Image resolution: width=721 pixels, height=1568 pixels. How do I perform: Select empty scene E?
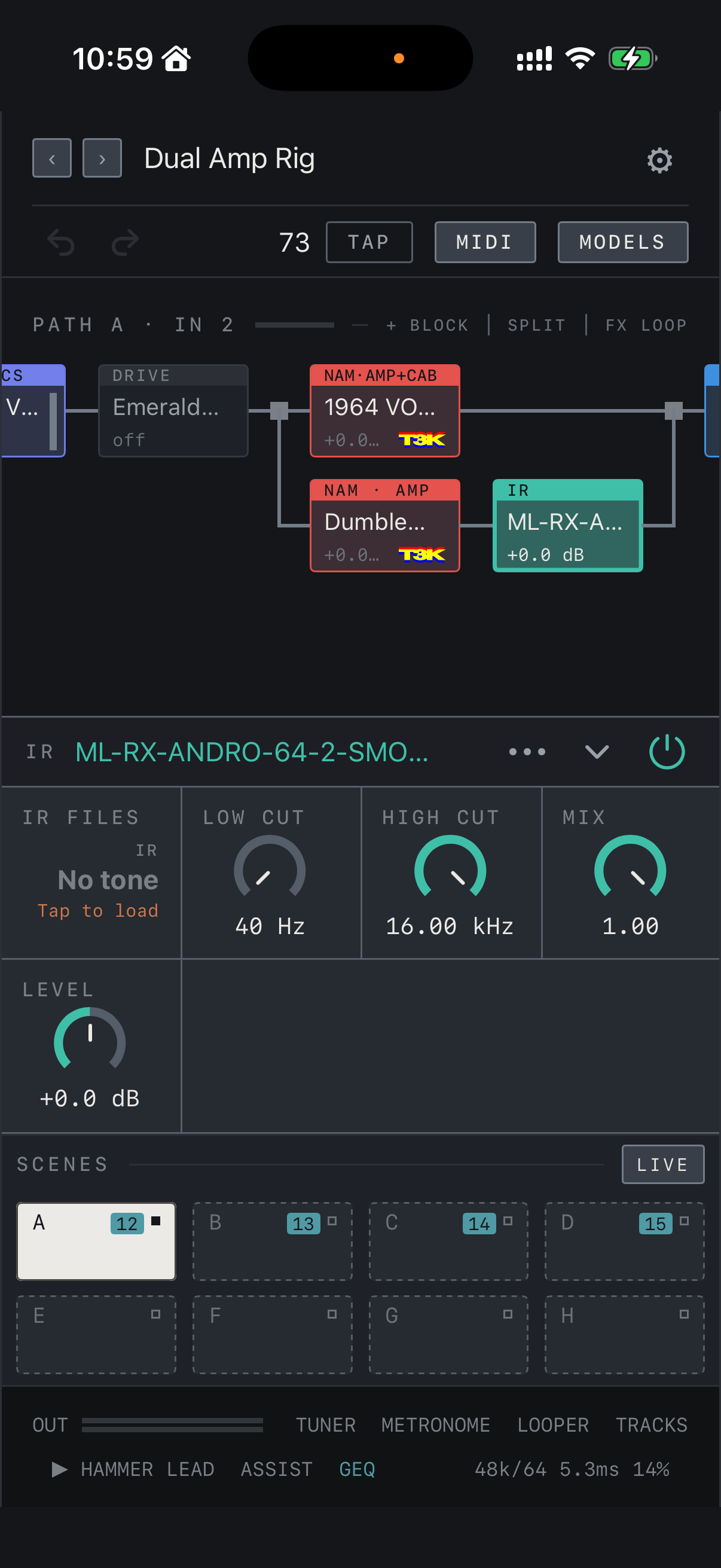96,1334
